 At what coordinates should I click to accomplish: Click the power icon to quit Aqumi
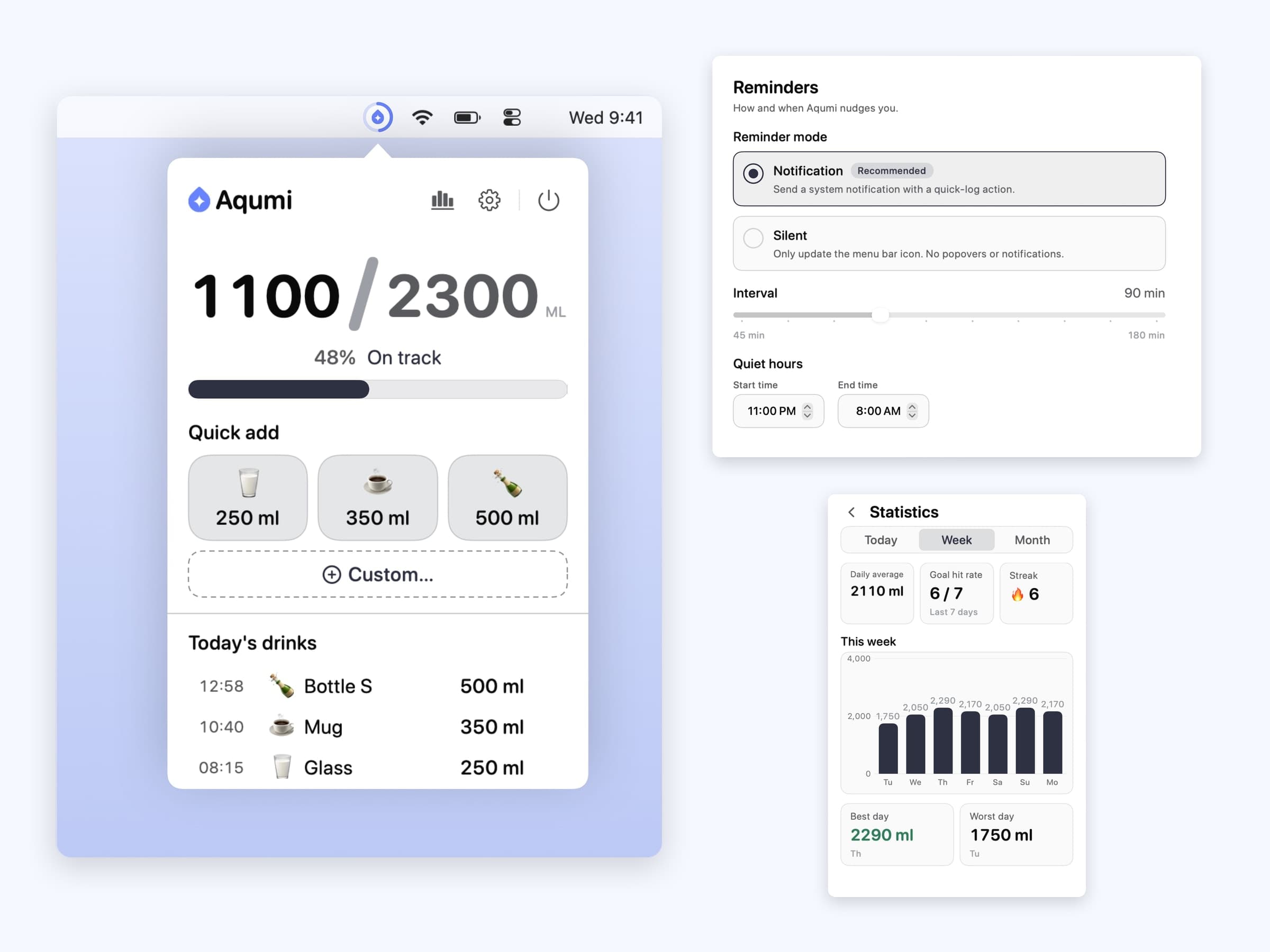[548, 200]
